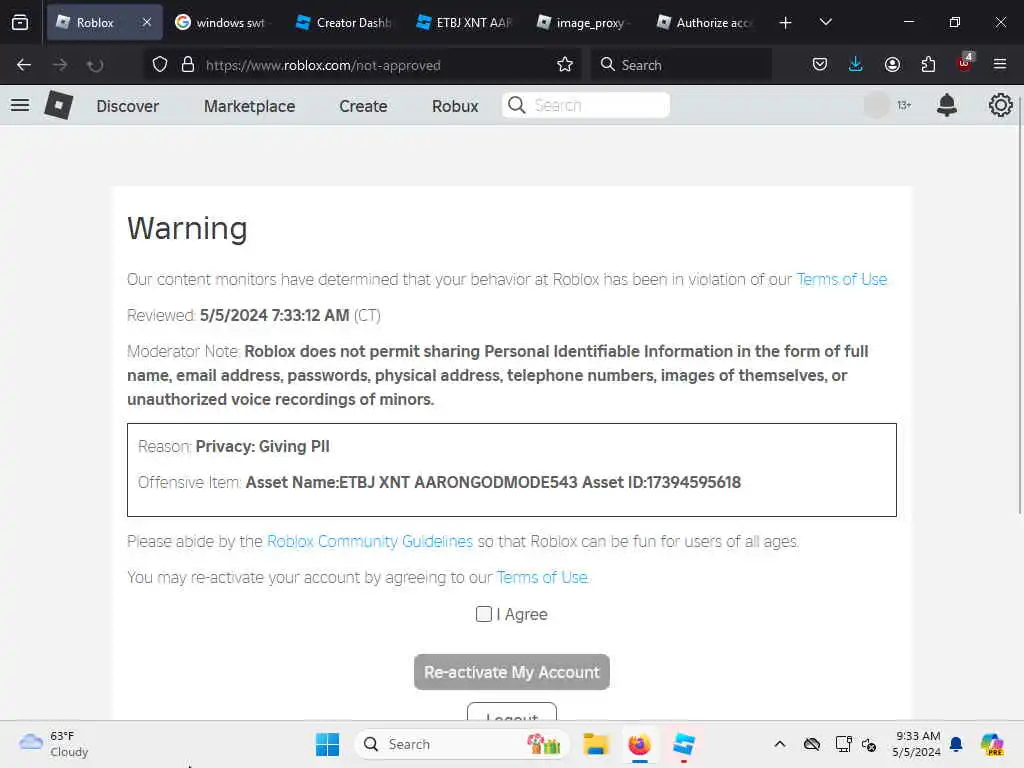Switch to Firefox in the taskbar
Viewport: 1024px width, 768px height.
coord(639,744)
